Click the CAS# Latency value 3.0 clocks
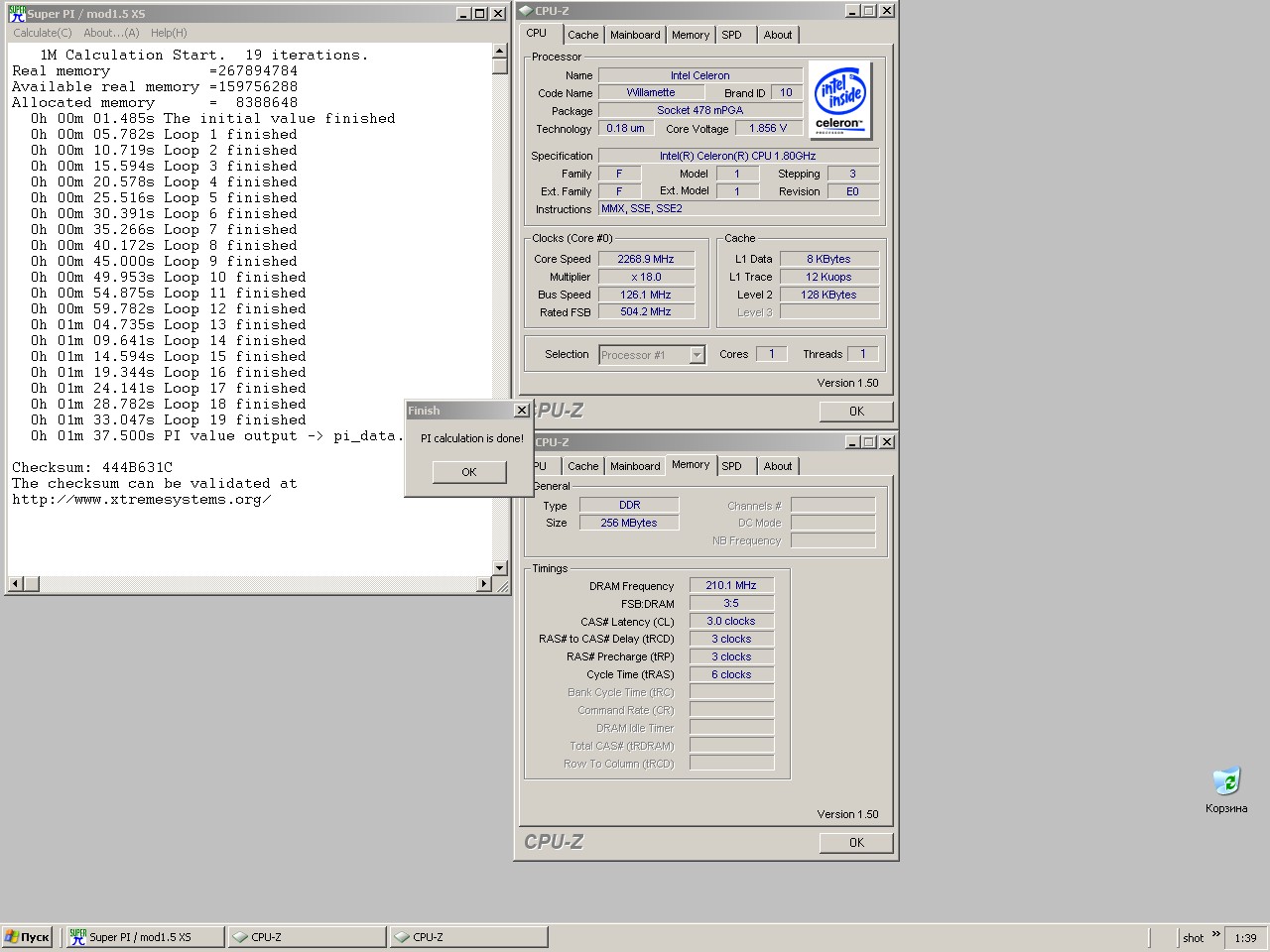The image size is (1270, 952). [731, 621]
